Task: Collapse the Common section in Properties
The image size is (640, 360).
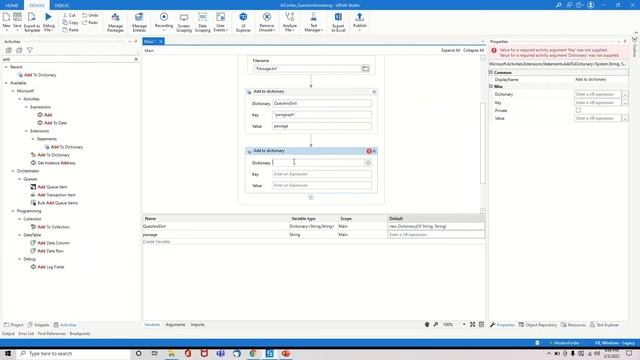Action: (491, 72)
